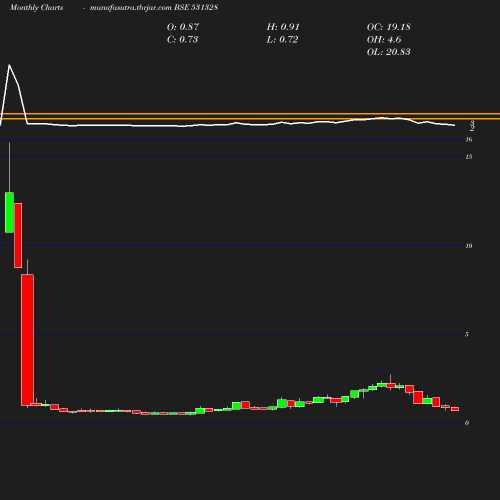Click the 'OL: 20.83' reading
The height and width of the screenshot is (500, 500).
pos(388,52)
